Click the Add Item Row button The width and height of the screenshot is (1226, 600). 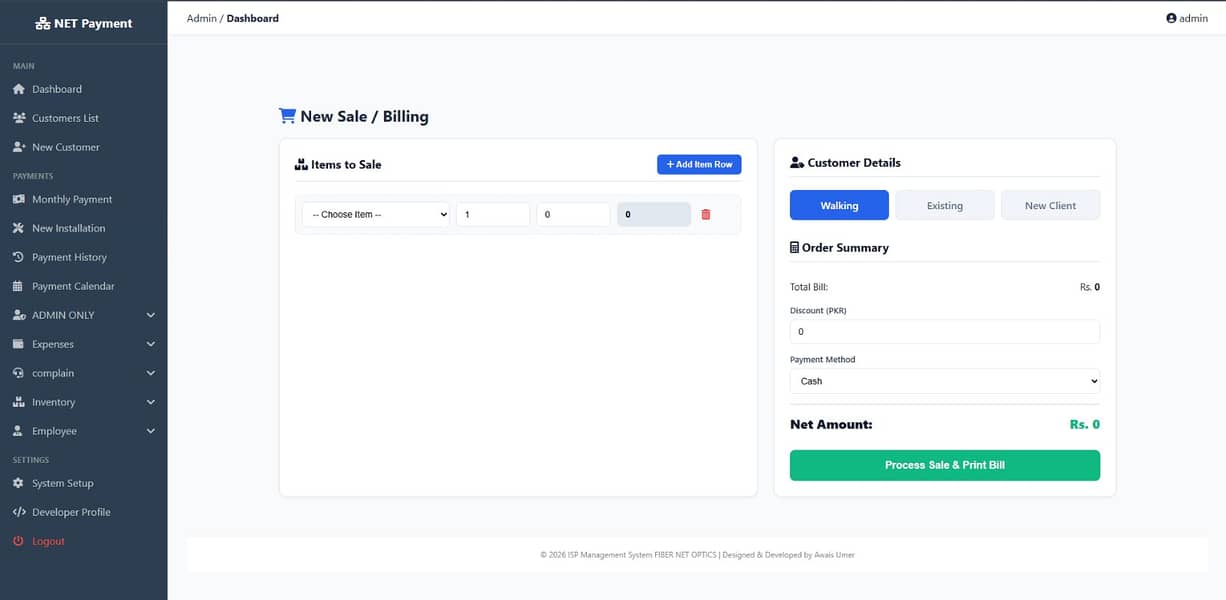coord(699,164)
